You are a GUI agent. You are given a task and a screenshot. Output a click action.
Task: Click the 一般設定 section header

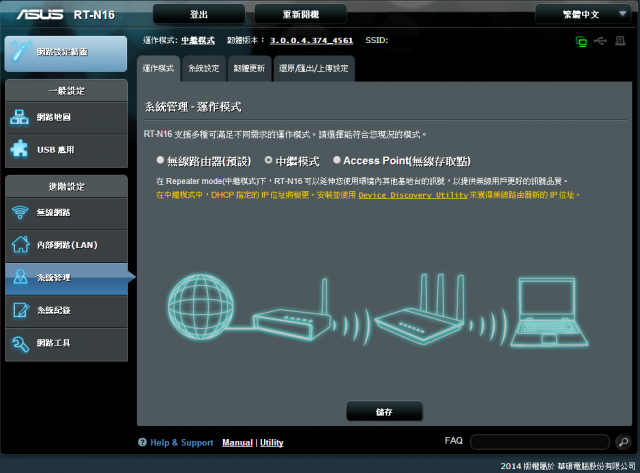pyautogui.click(x=67, y=91)
